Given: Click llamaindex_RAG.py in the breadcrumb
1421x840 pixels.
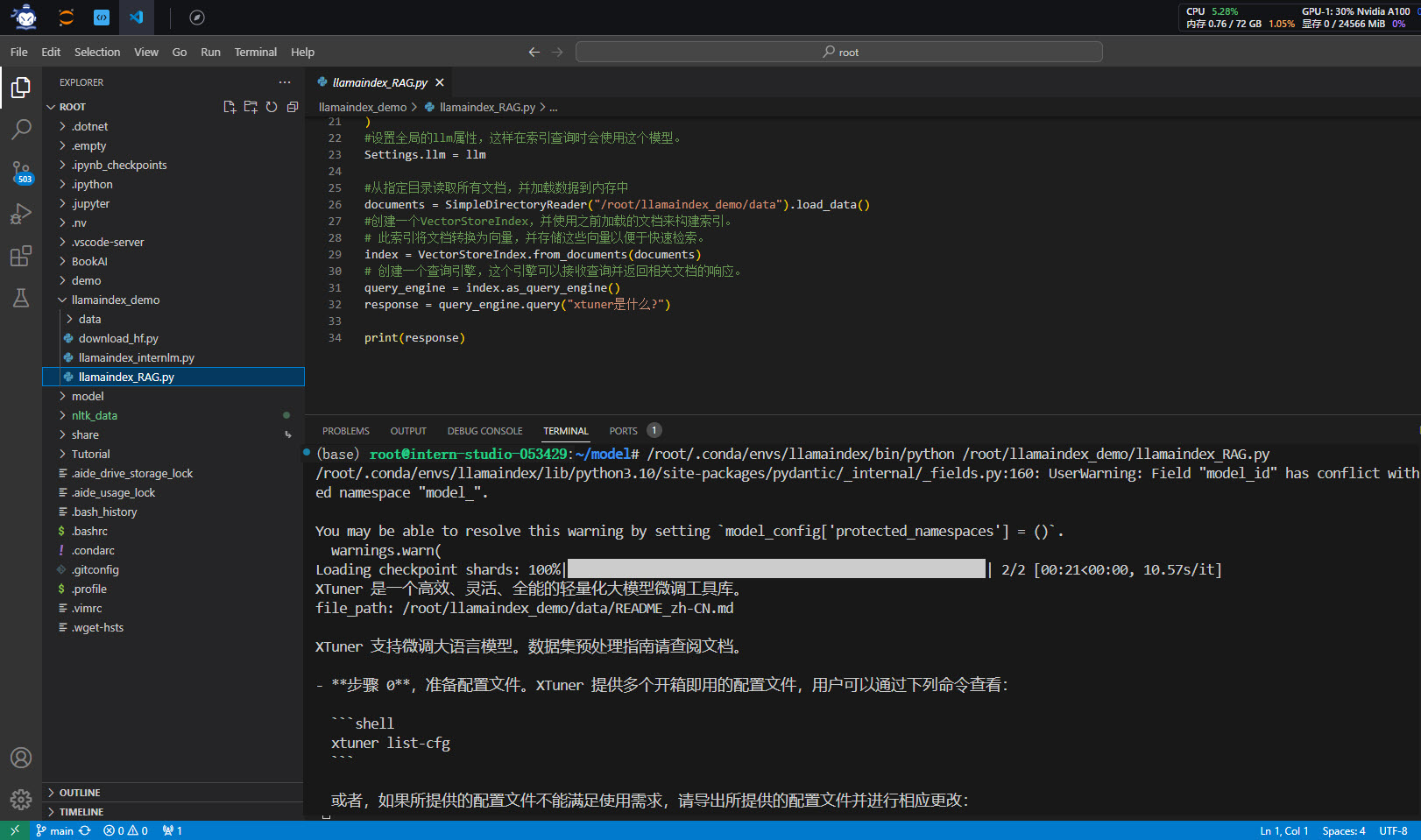Looking at the screenshot, I should [487, 107].
